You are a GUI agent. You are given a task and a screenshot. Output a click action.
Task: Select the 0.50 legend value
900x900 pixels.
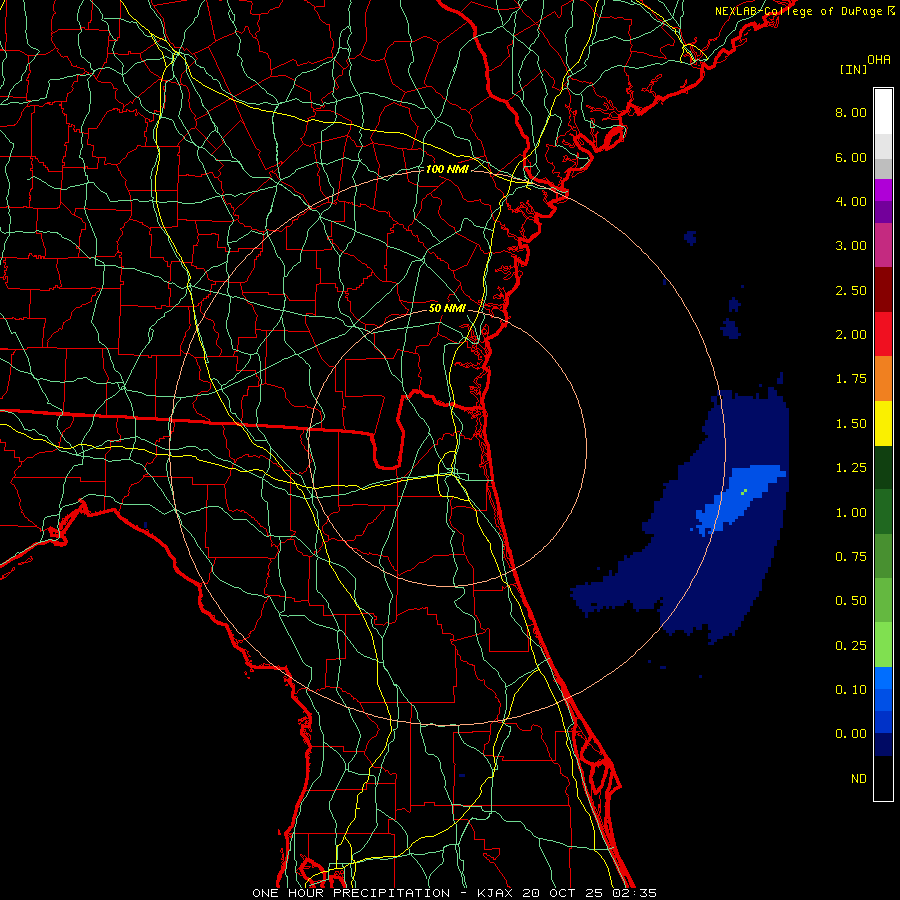pos(851,601)
